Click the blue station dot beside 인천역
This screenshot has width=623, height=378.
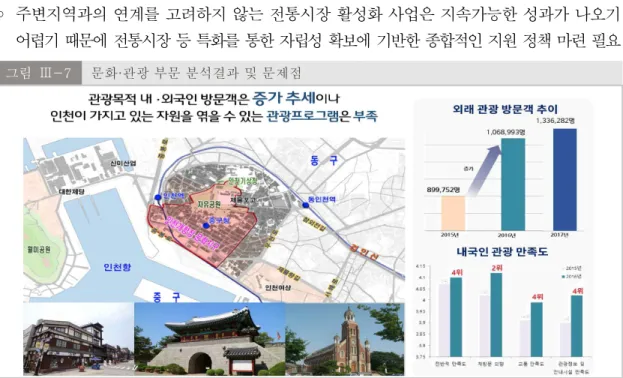coord(158,197)
